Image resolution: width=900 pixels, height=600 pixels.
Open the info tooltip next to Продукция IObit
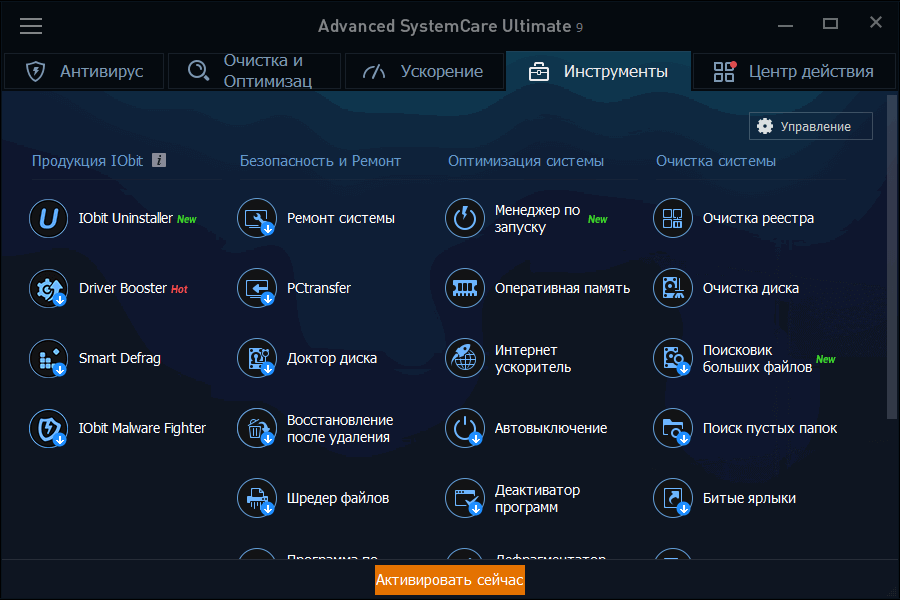pos(158,160)
